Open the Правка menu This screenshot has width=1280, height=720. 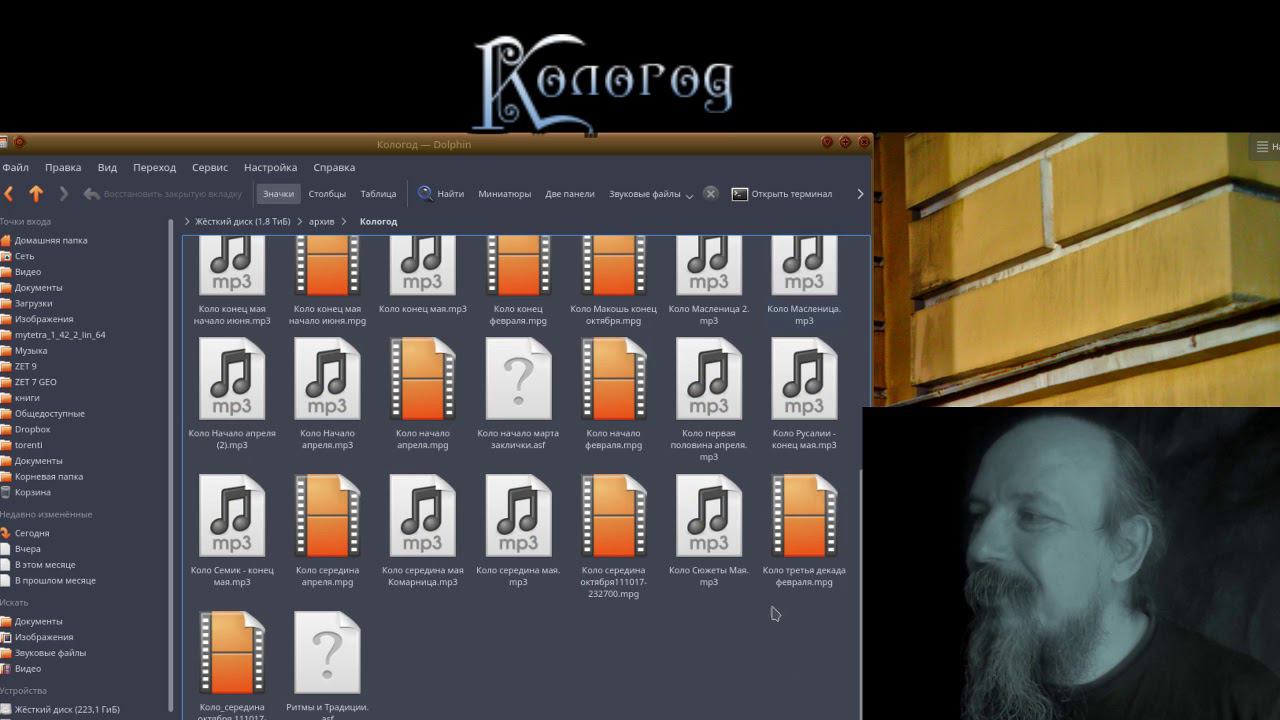[x=63, y=167]
